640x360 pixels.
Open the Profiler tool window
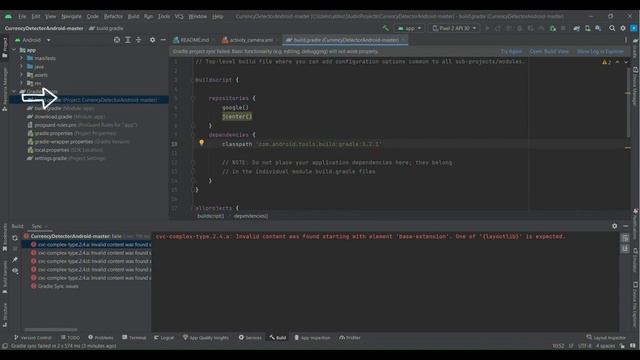click(x=350, y=338)
